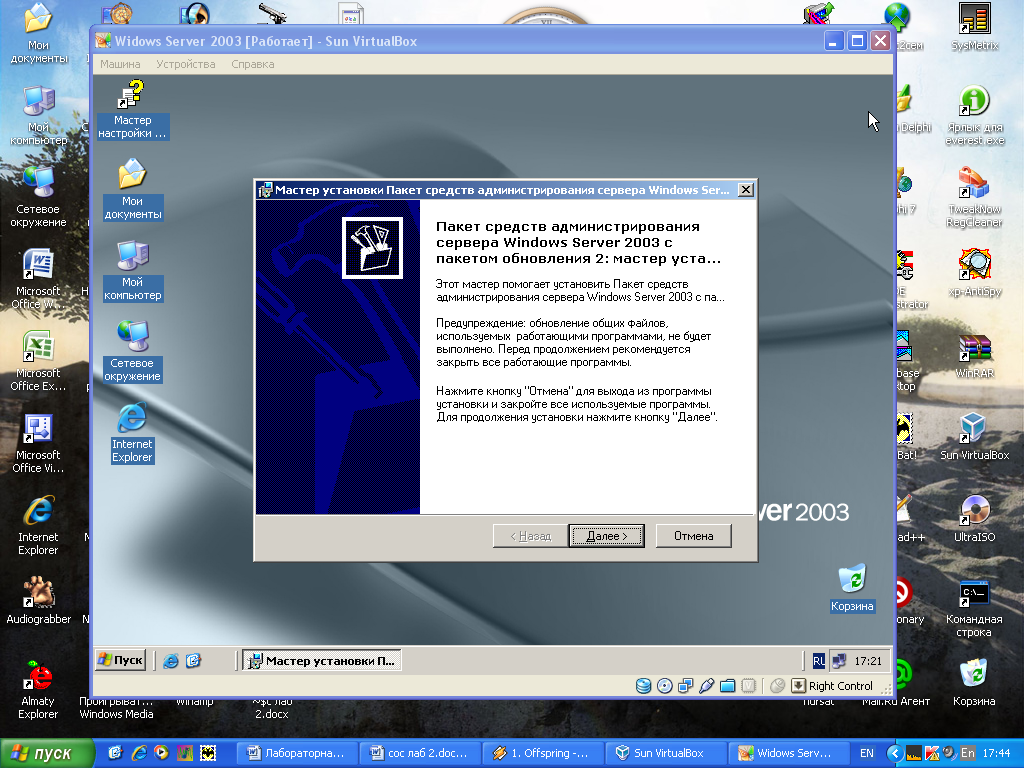
Task: Click the Right Control host key indicator
Action: click(840, 686)
